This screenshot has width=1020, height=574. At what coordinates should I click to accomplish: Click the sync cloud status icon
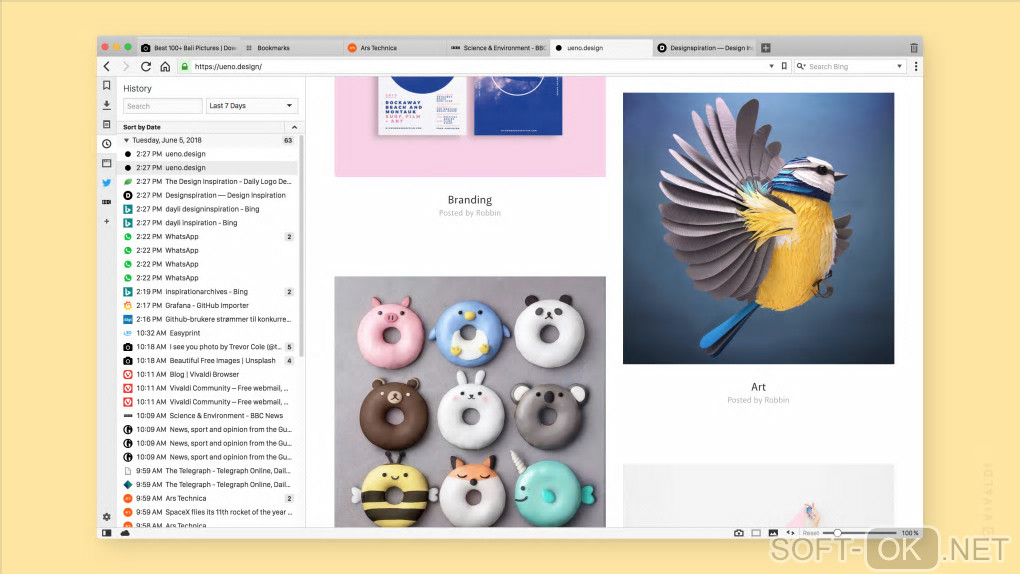(x=125, y=533)
